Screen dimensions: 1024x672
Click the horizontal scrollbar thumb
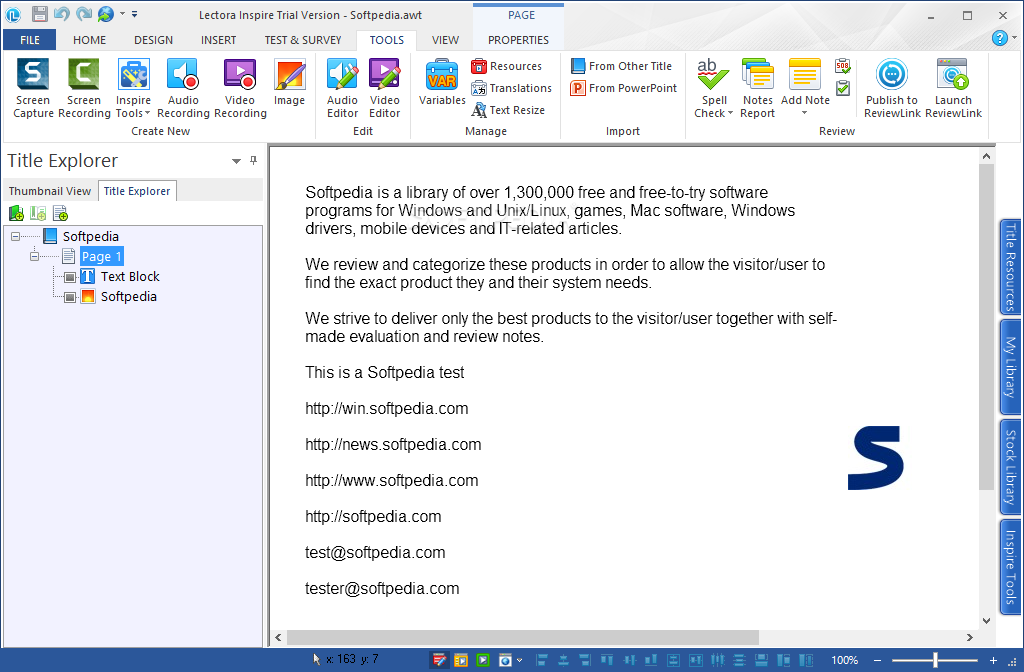tap(522, 637)
